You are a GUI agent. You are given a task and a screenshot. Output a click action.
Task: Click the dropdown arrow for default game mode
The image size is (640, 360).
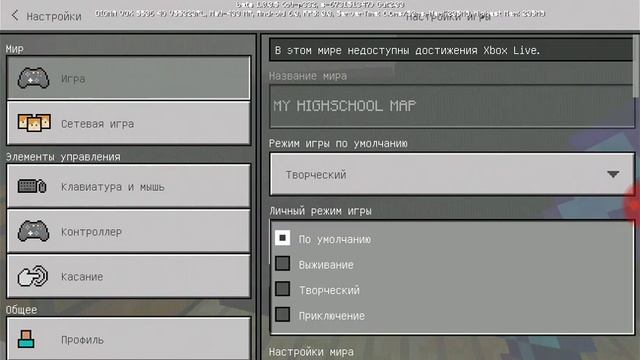coord(613,174)
